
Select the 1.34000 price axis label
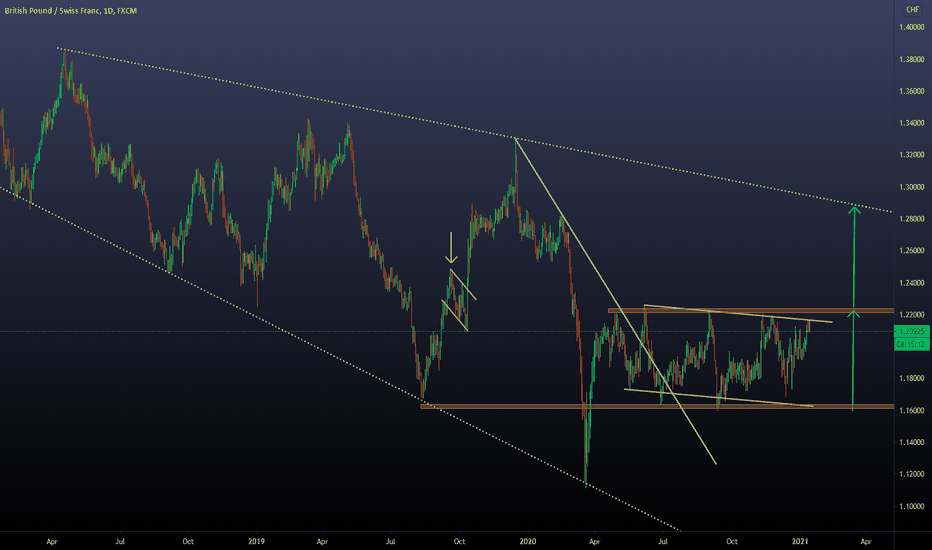912,123
